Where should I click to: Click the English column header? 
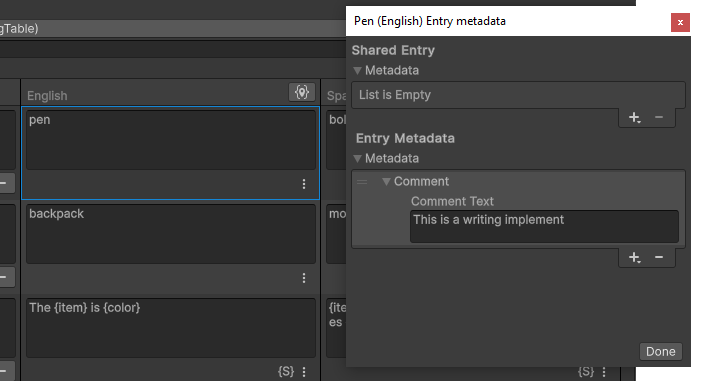[x=170, y=93]
